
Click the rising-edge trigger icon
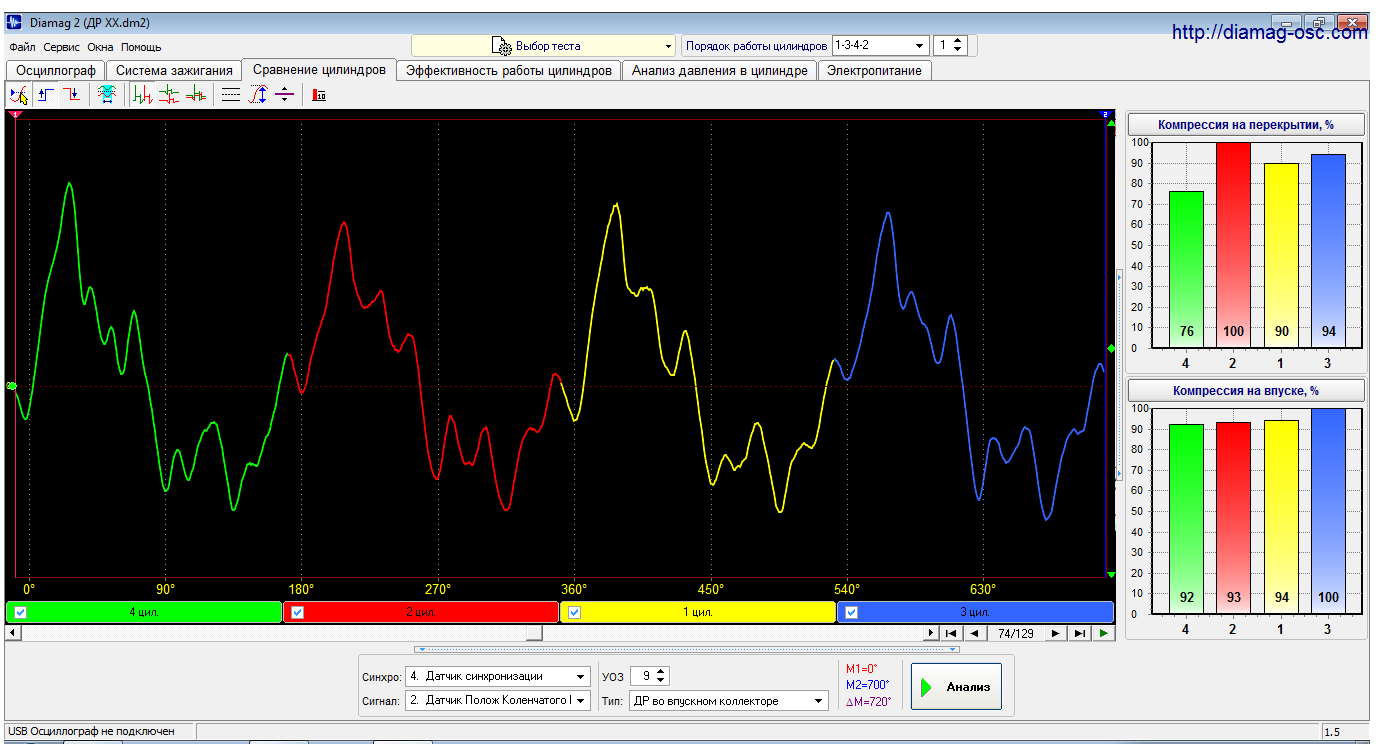(46, 95)
